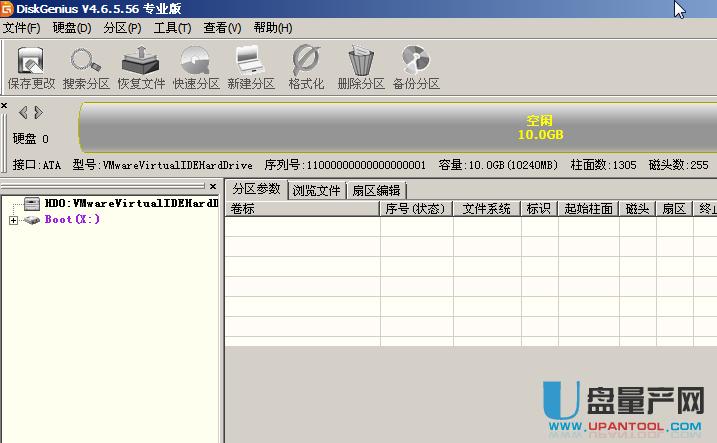
Task: Click the Backup Partition (备份分区) icon
Action: tap(416, 67)
